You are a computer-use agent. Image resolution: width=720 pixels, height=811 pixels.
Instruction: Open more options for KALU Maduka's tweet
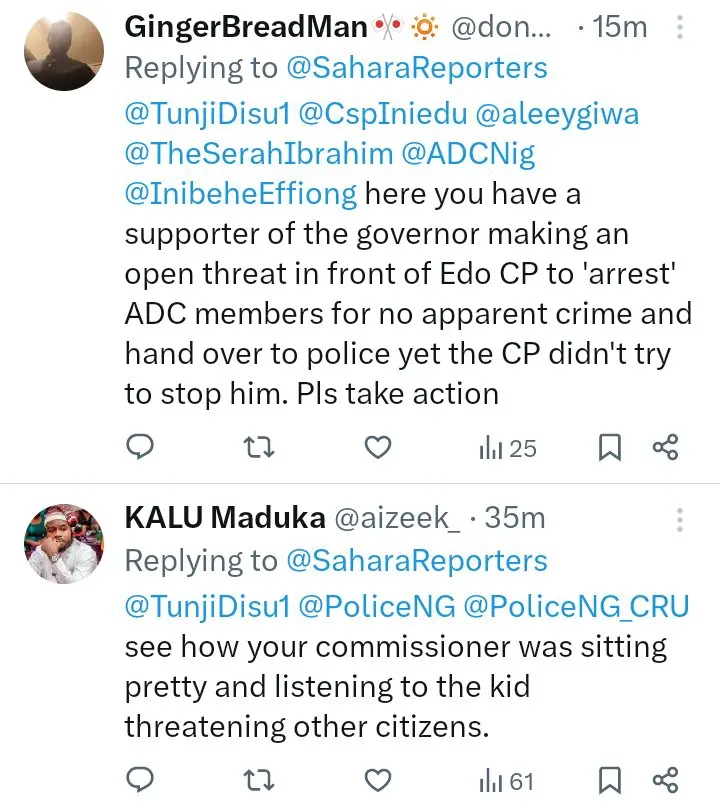pos(681,518)
